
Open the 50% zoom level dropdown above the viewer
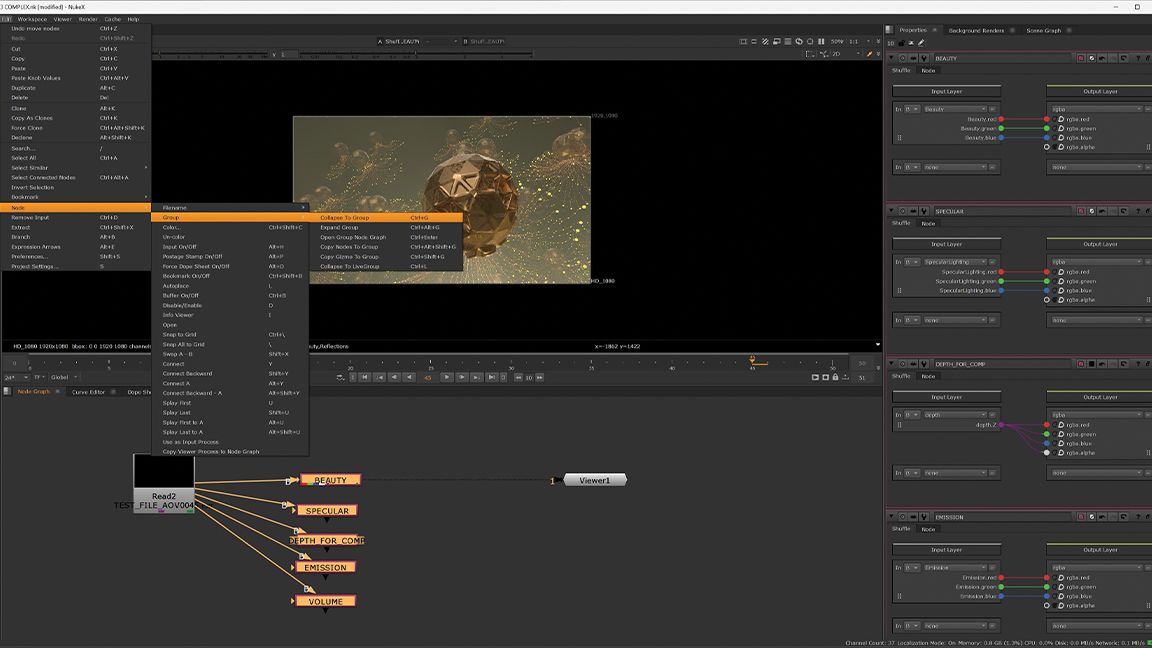pos(840,41)
